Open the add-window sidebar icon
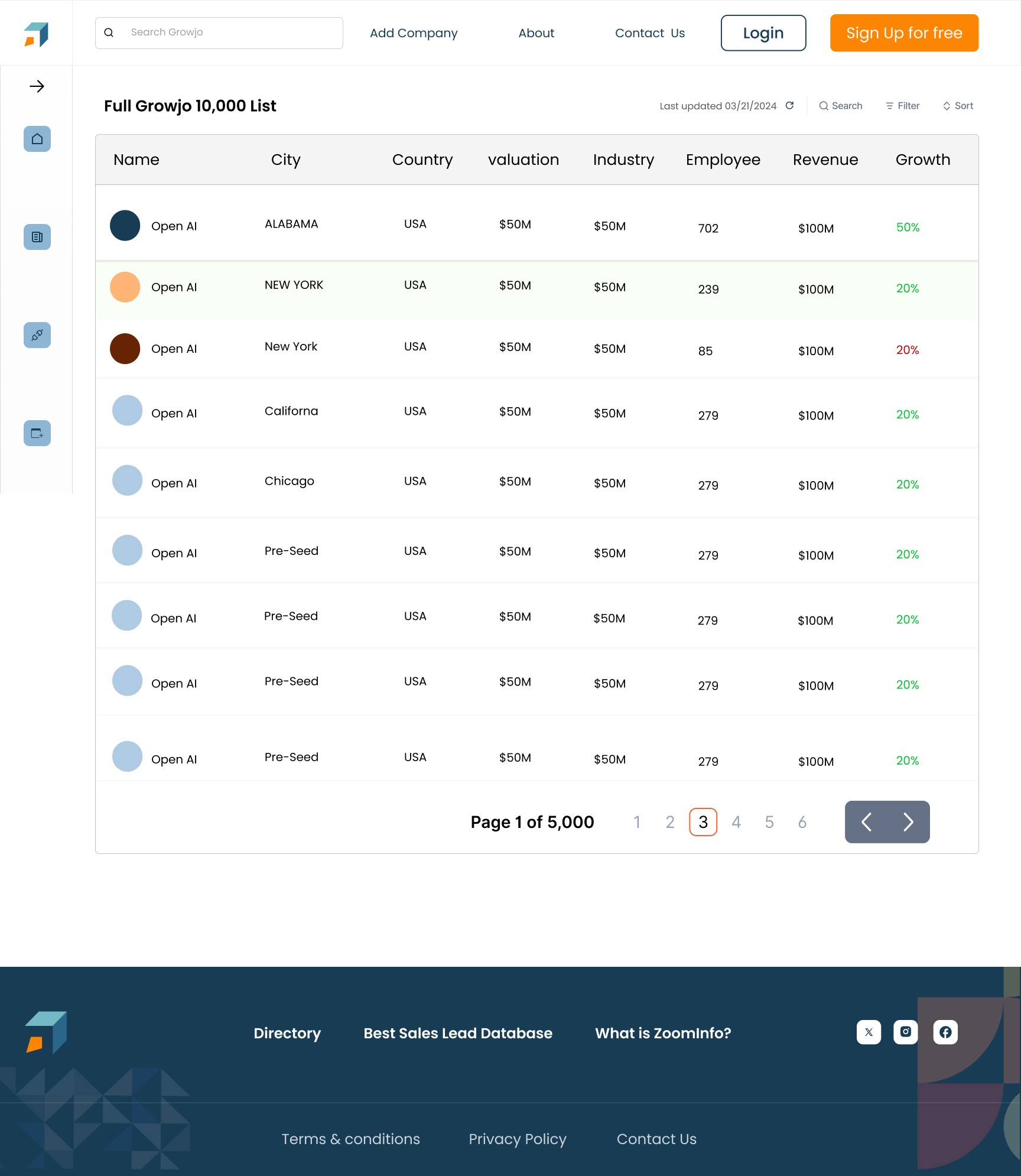 [37, 433]
